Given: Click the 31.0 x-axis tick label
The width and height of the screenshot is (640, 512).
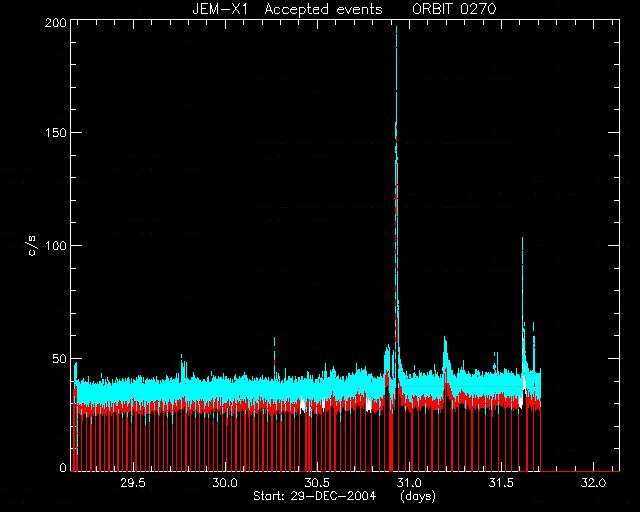Looking at the screenshot, I should 409,483.
